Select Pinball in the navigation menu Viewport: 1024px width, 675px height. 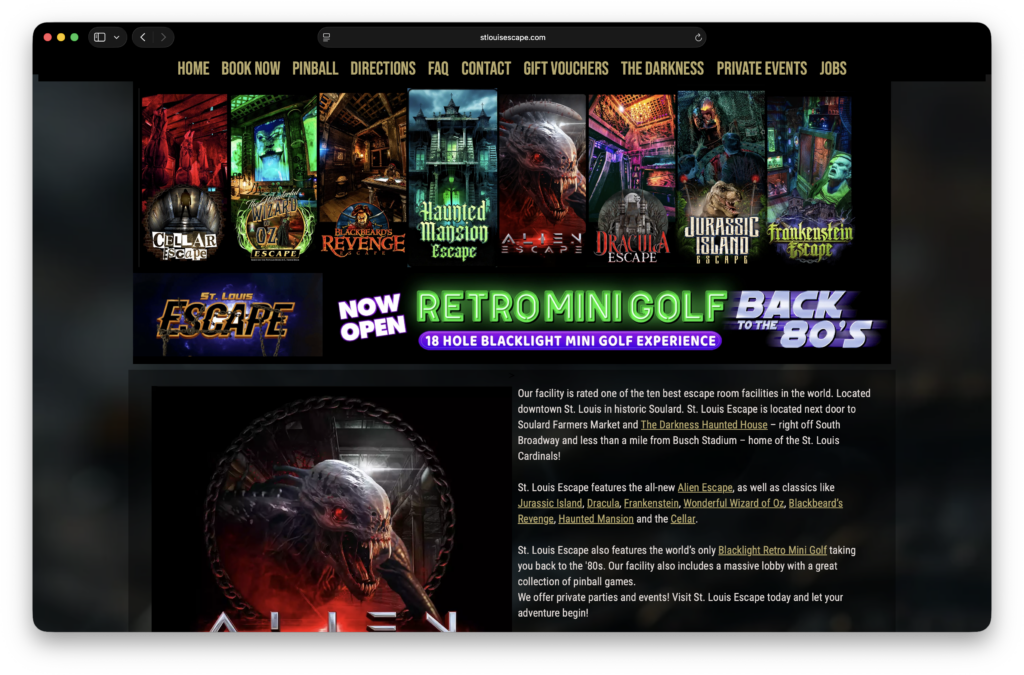click(x=315, y=68)
